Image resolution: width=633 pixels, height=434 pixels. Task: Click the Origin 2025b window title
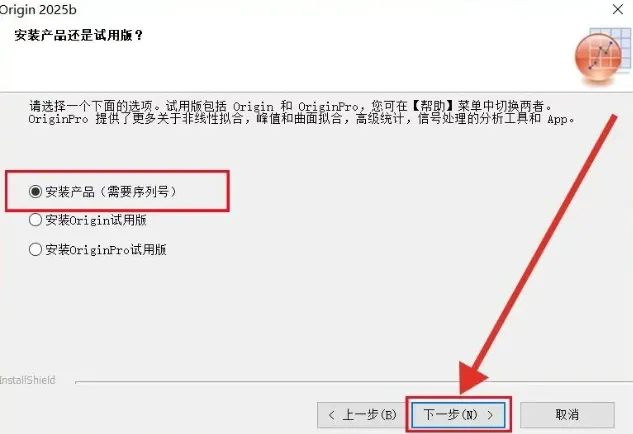[x=38, y=10]
